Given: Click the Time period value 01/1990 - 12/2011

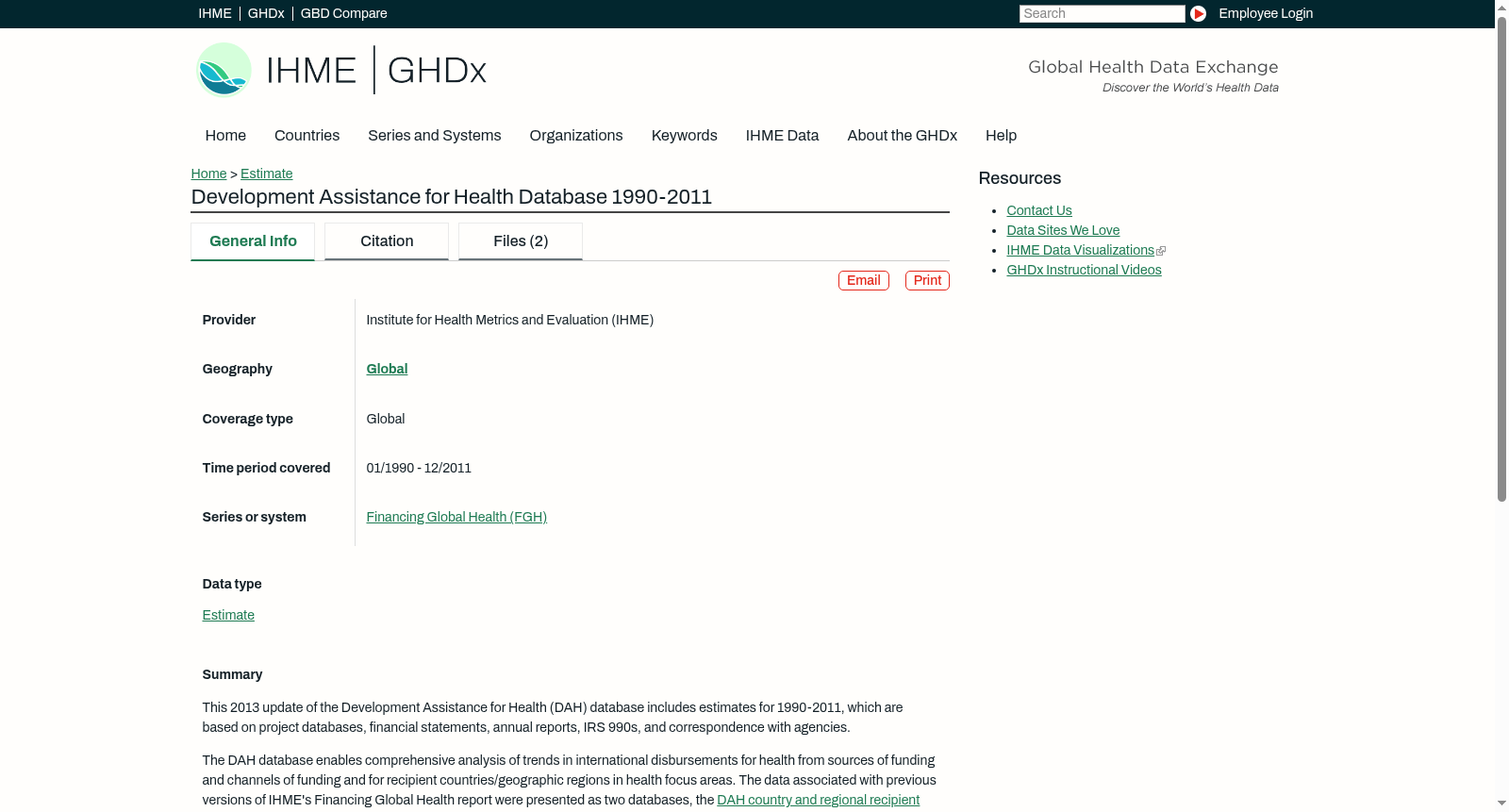Looking at the screenshot, I should (419, 468).
